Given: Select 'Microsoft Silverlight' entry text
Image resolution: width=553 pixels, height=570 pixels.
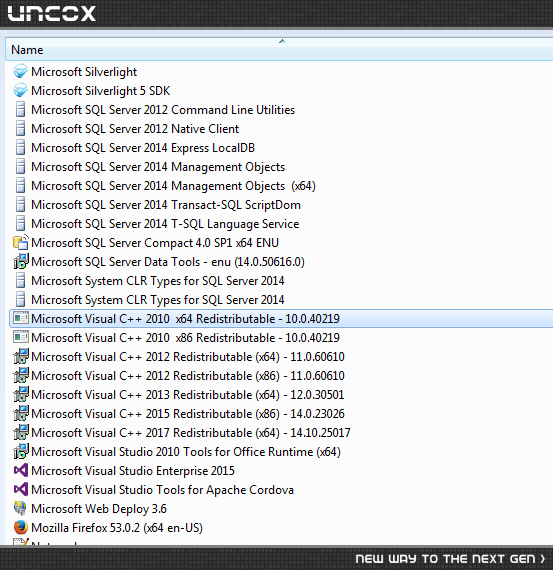Looking at the screenshot, I should click(x=84, y=72).
